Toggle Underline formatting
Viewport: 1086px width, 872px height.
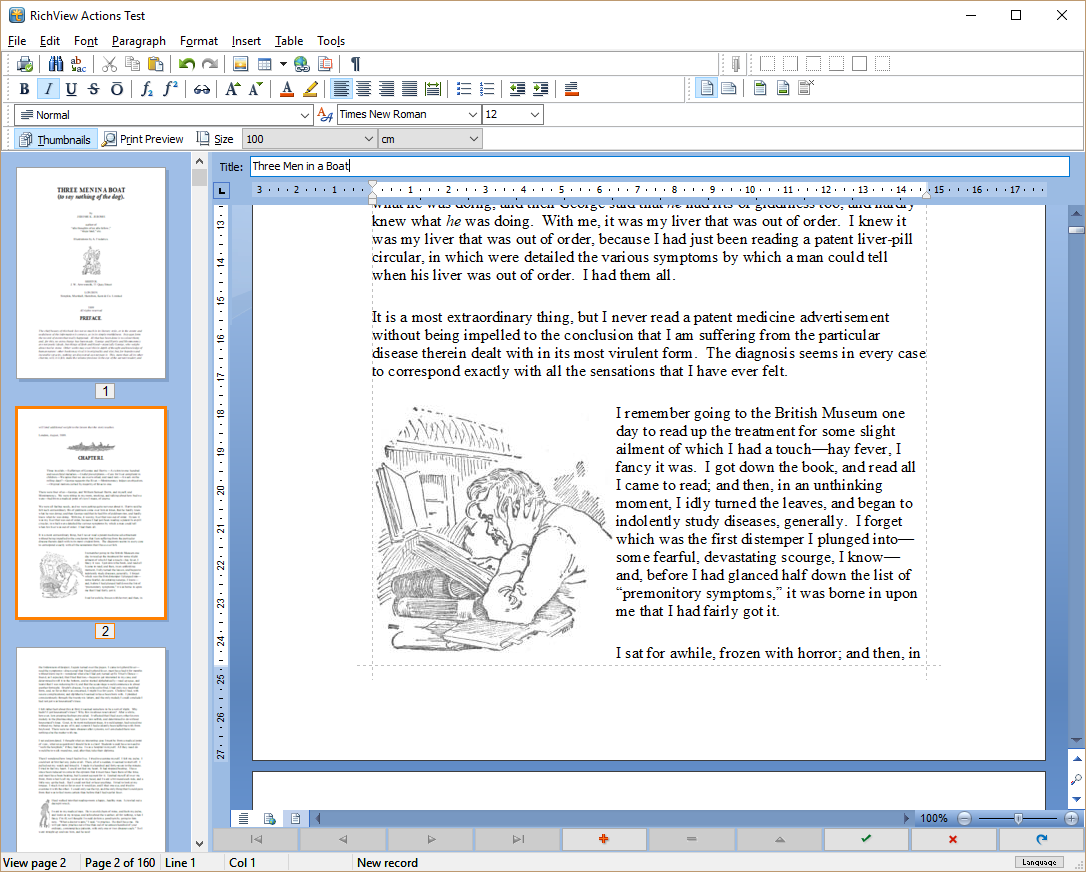tap(71, 89)
